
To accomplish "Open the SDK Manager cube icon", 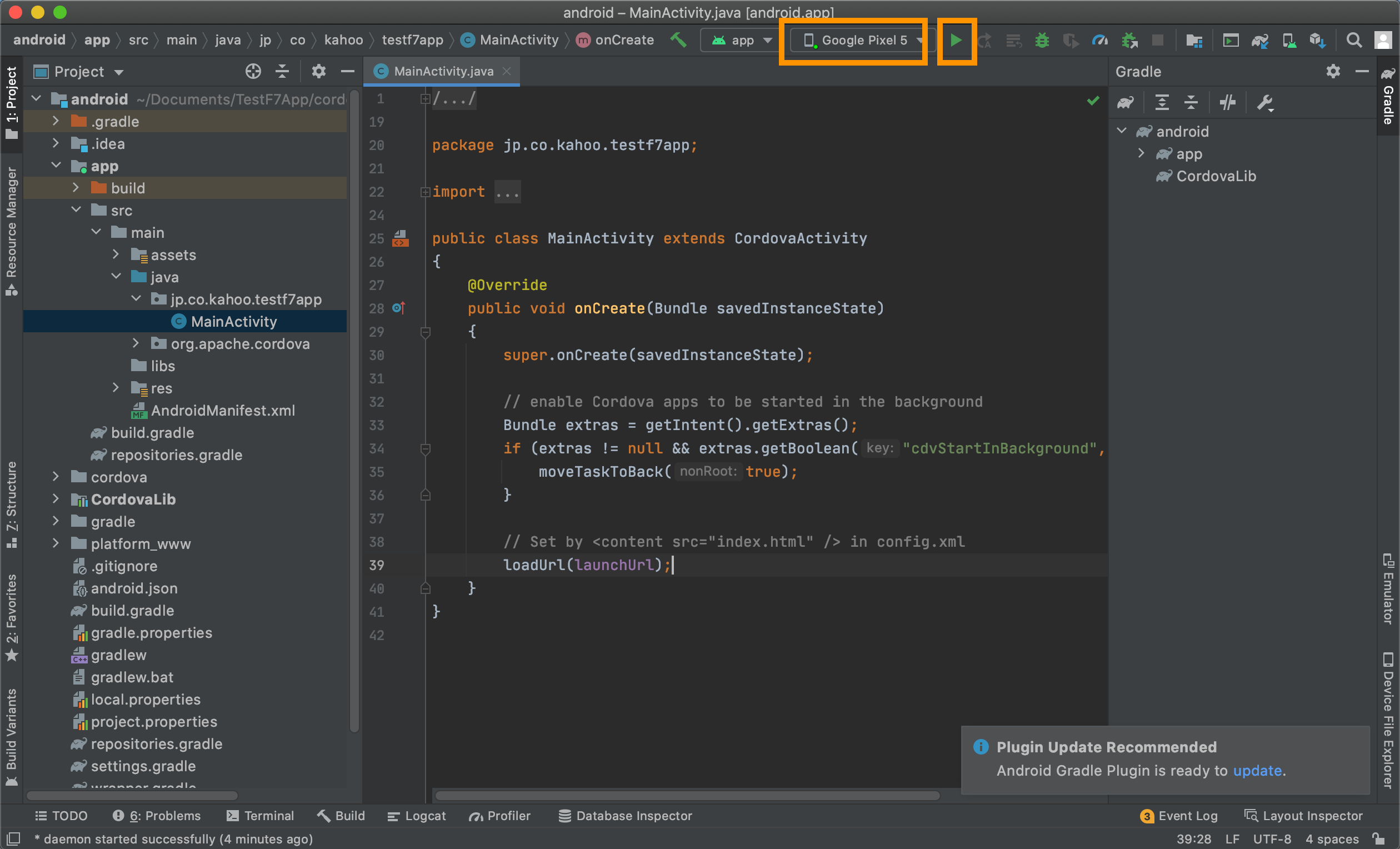I will pyautogui.click(x=1317, y=41).
